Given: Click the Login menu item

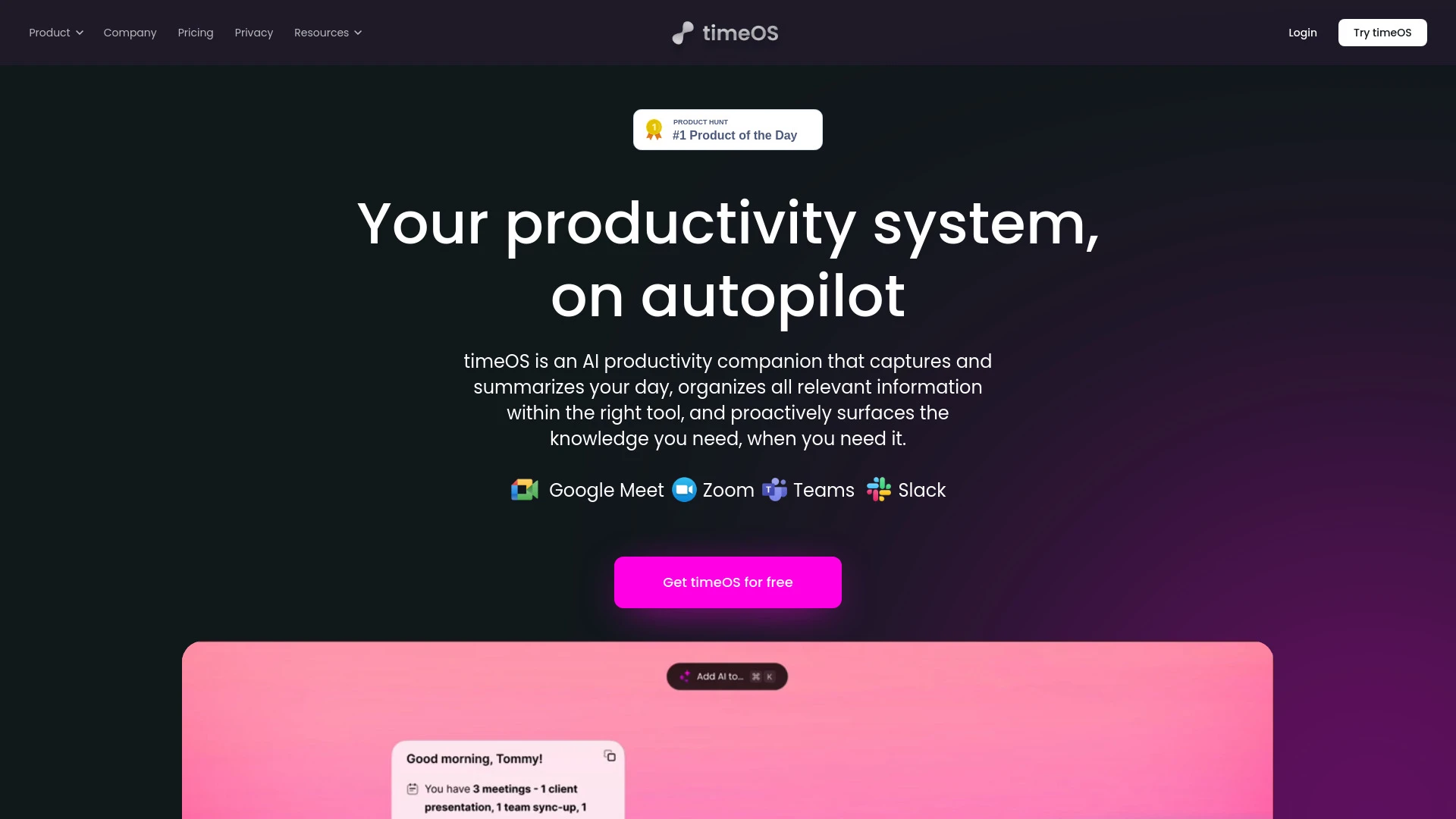Looking at the screenshot, I should [1302, 32].
